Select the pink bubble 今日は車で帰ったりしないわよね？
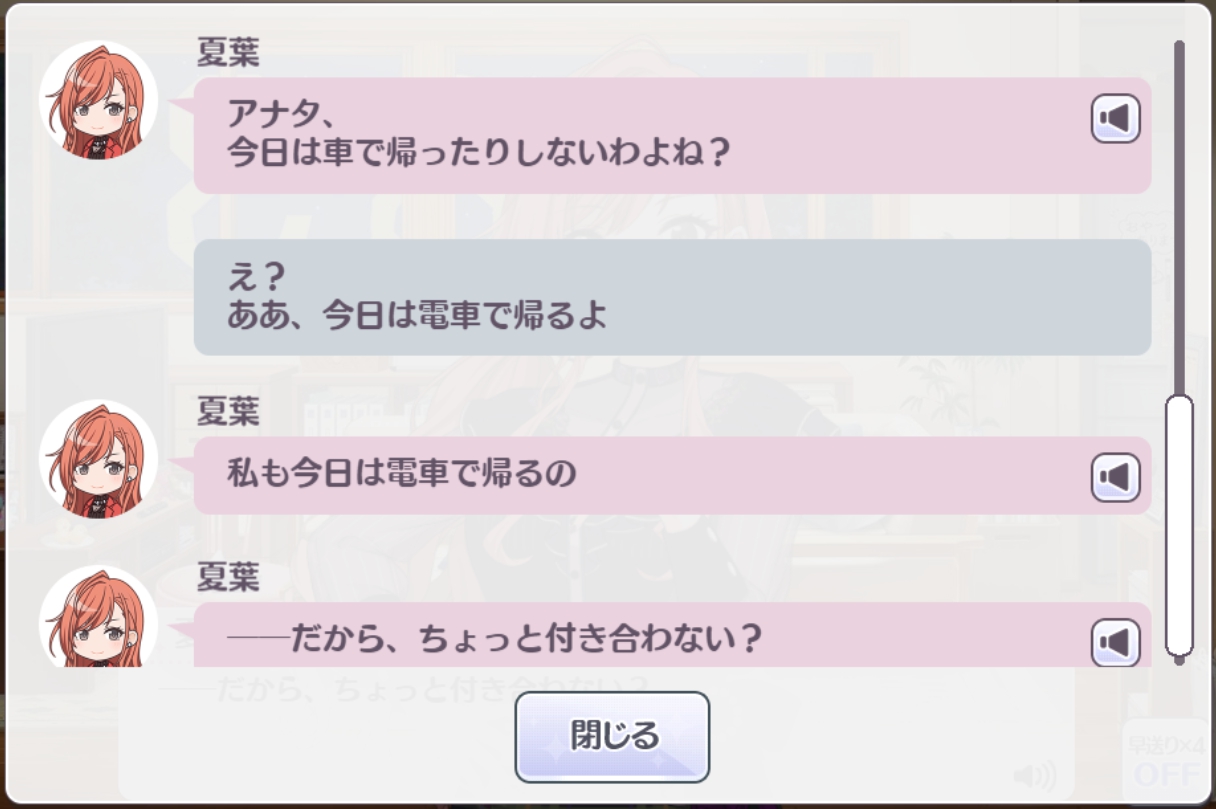This screenshot has width=1216, height=809. pos(672,136)
